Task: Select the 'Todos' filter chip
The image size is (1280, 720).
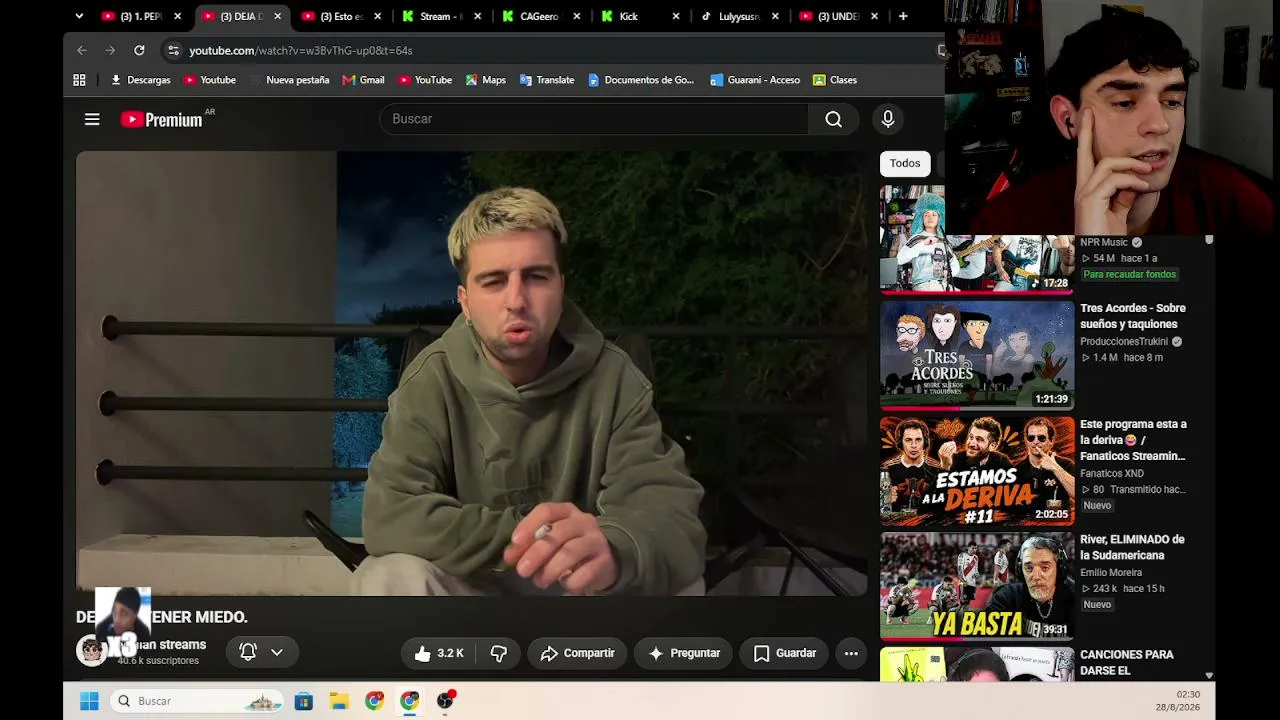Action: [x=905, y=164]
